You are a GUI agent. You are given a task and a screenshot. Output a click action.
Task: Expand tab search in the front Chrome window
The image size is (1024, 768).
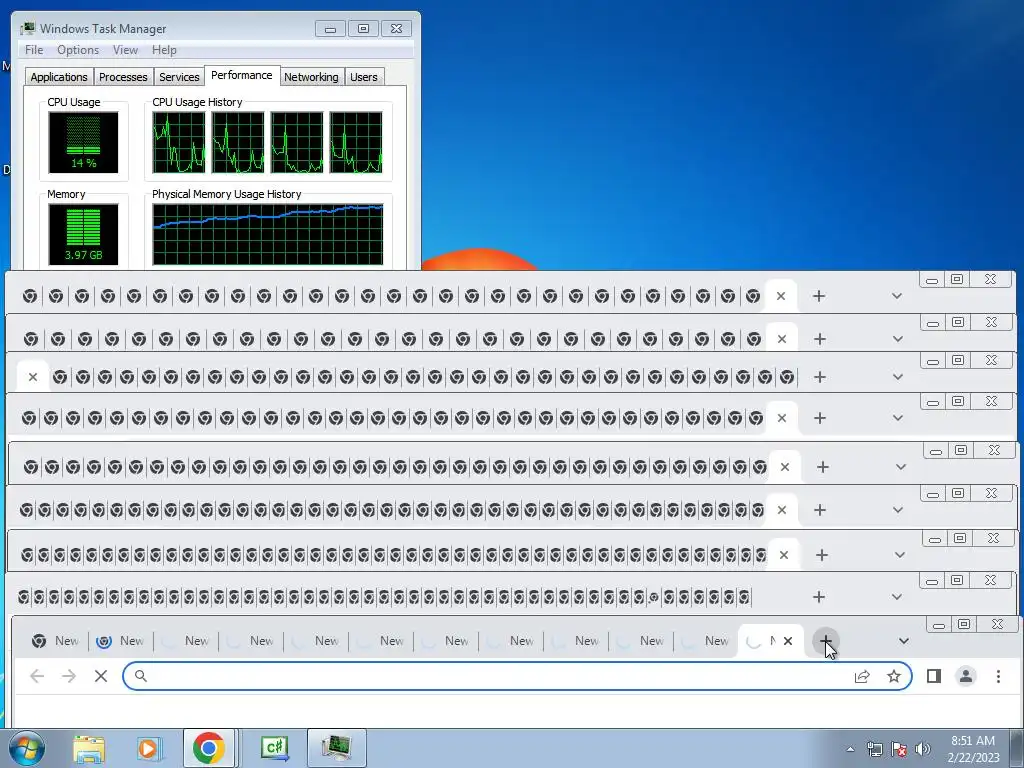904,641
